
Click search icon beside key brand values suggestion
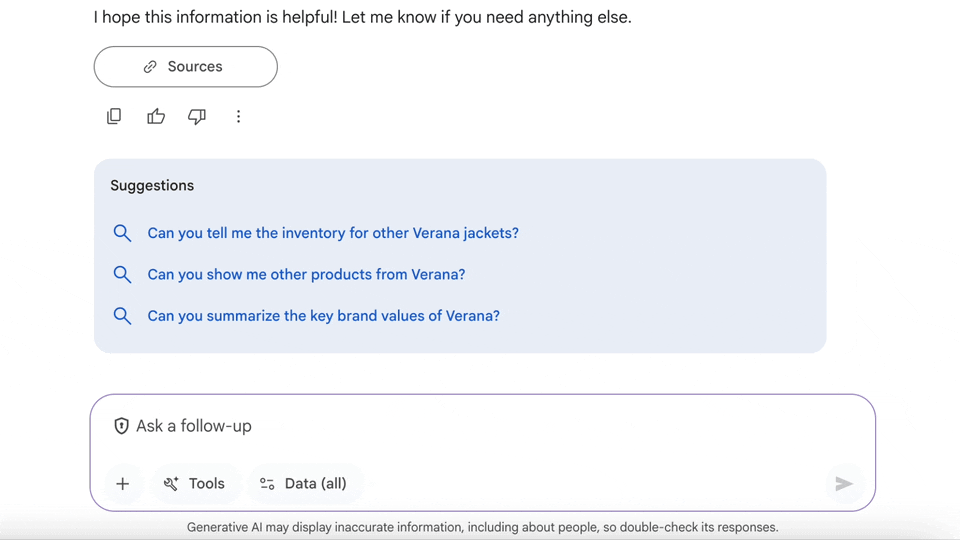(122, 316)
